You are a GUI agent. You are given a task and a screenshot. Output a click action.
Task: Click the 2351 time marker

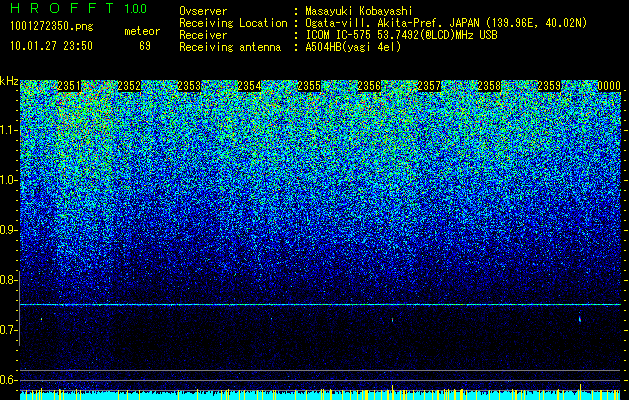coord(69,86)
